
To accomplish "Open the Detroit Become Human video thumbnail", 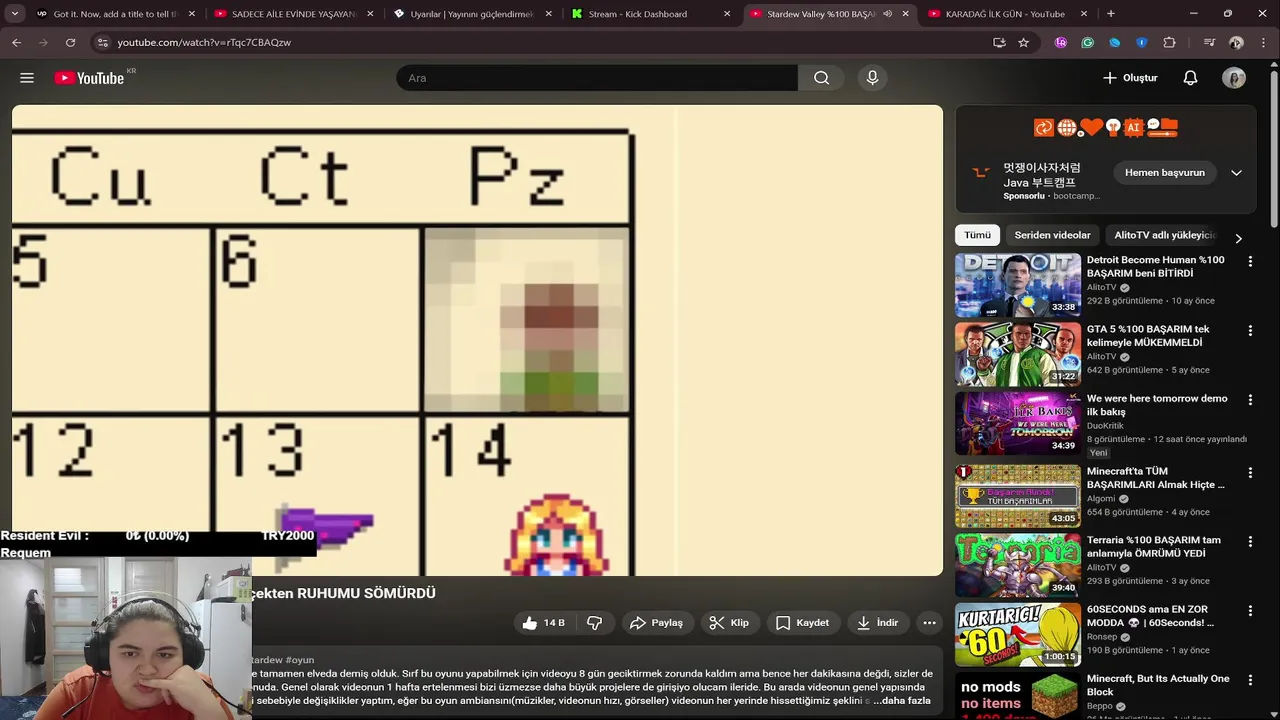I will pyautogui.click(x=1017, y=284).
